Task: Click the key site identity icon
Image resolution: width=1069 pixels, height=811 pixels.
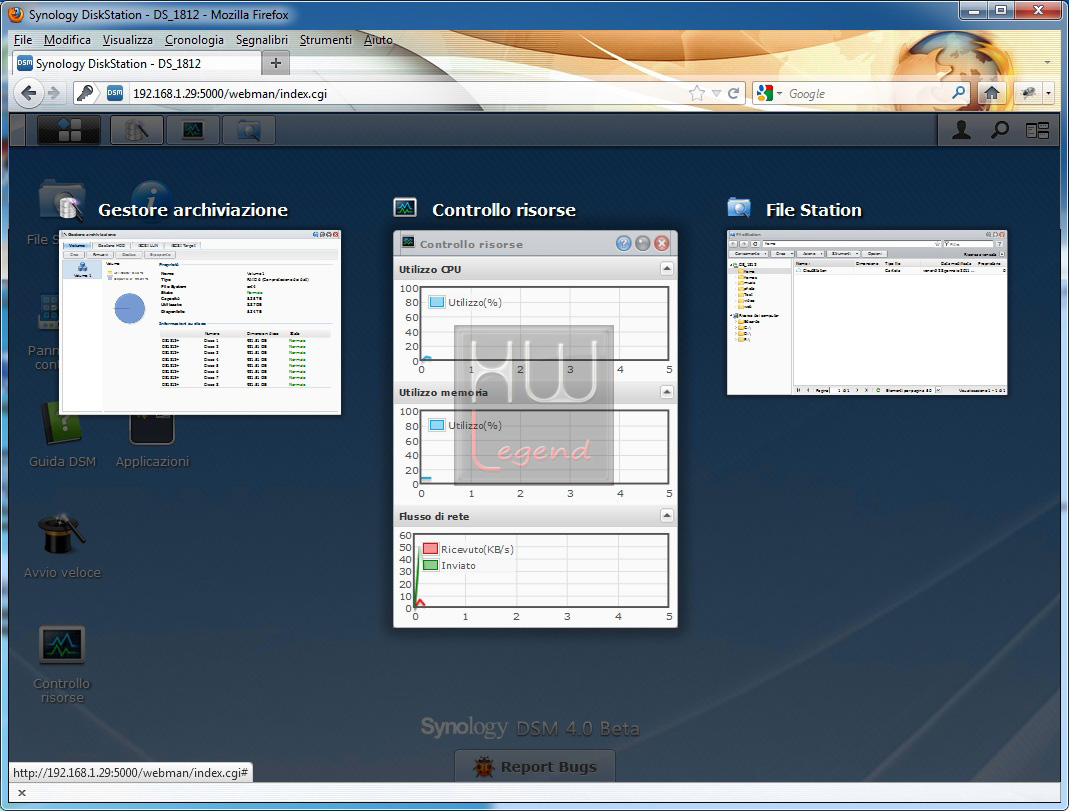Action: (86, 93)
